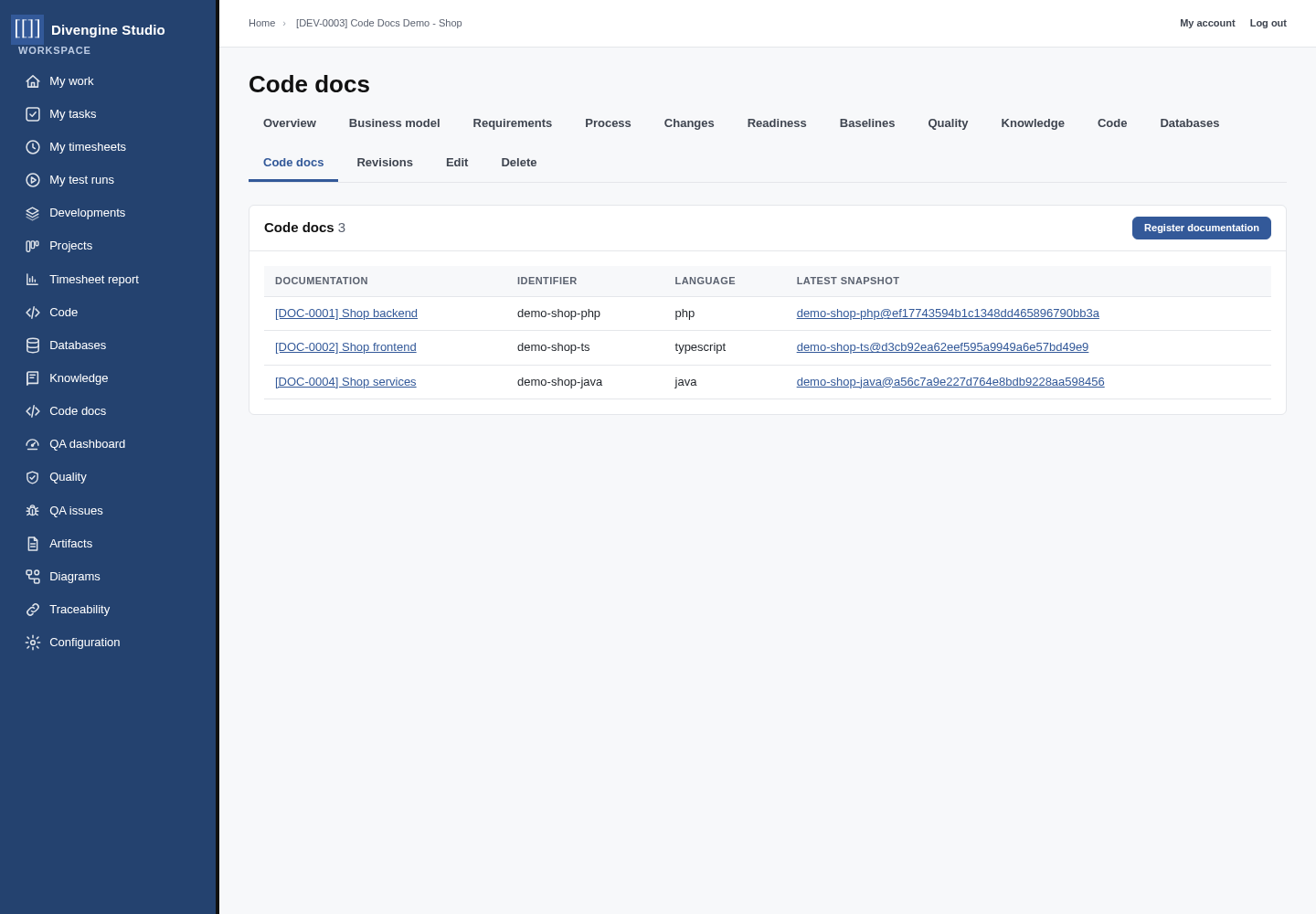
Task: Open Developments layers icon
Action: point(33,213)
